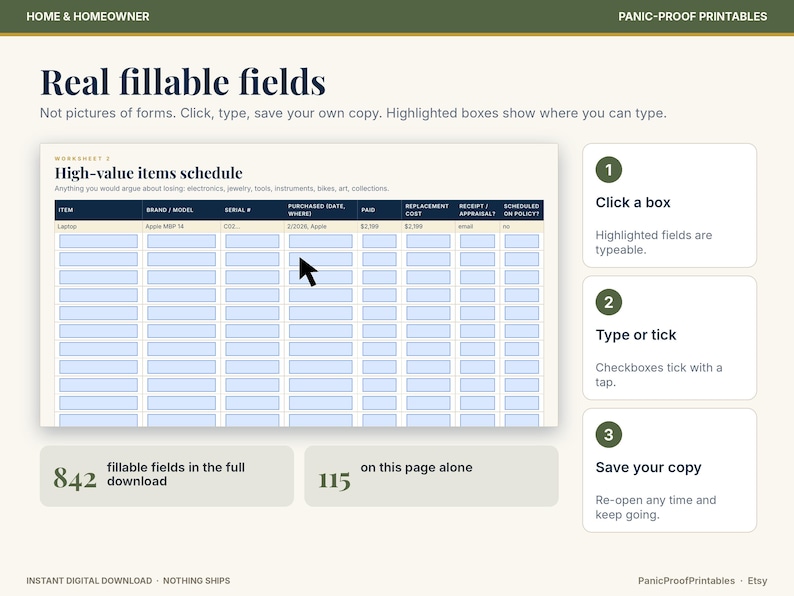Click the 'SCHEDULED ON POLICY?' column header
Image resolution: width=794 pixels, height=596 pixels.
point(521,210)
